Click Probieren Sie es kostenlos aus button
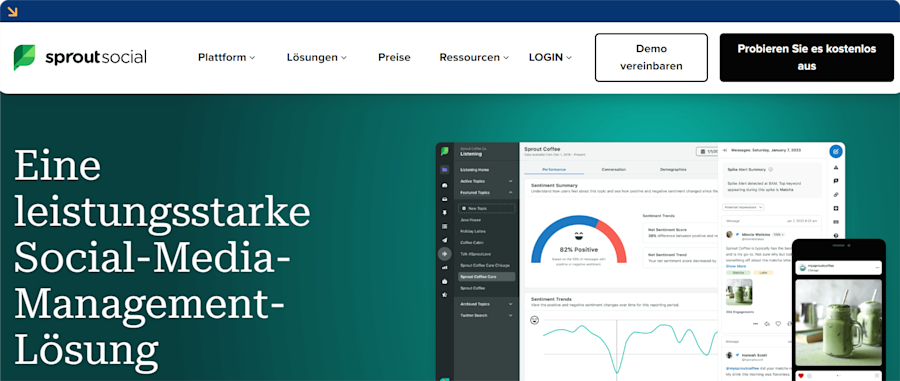 point(806,57)
